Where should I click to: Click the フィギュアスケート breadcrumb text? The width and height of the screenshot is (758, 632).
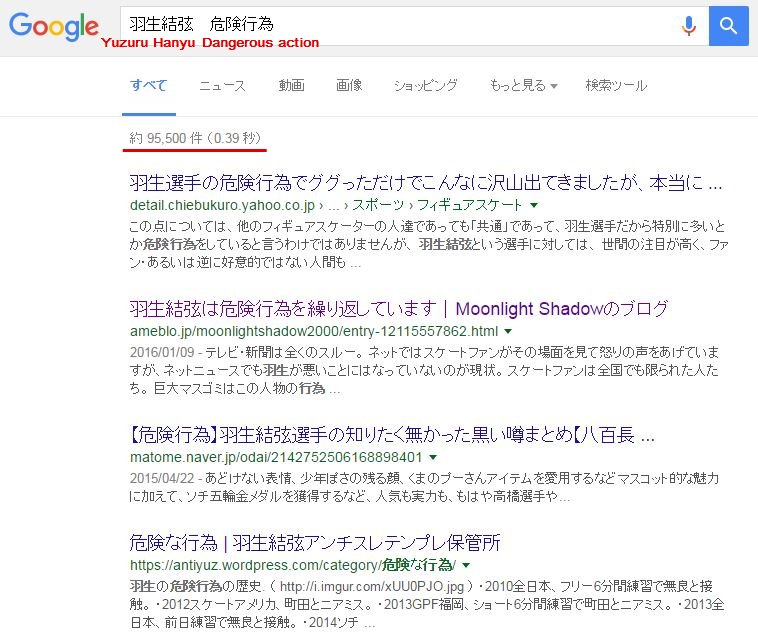click(469, 205)
